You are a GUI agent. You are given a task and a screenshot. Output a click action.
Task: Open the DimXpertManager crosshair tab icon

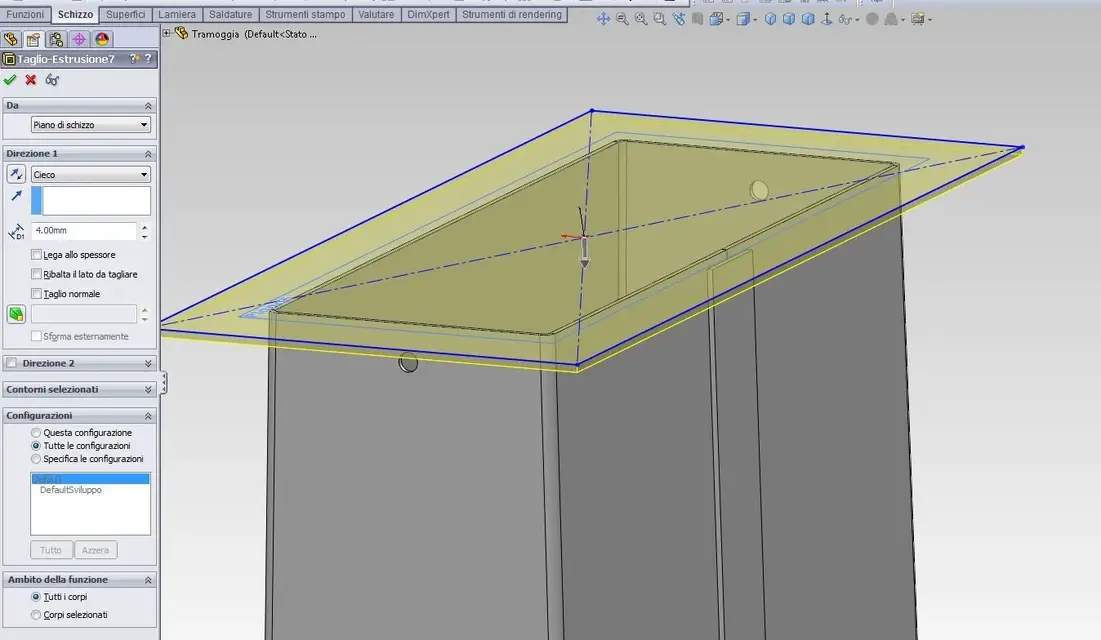click(79, 39)
